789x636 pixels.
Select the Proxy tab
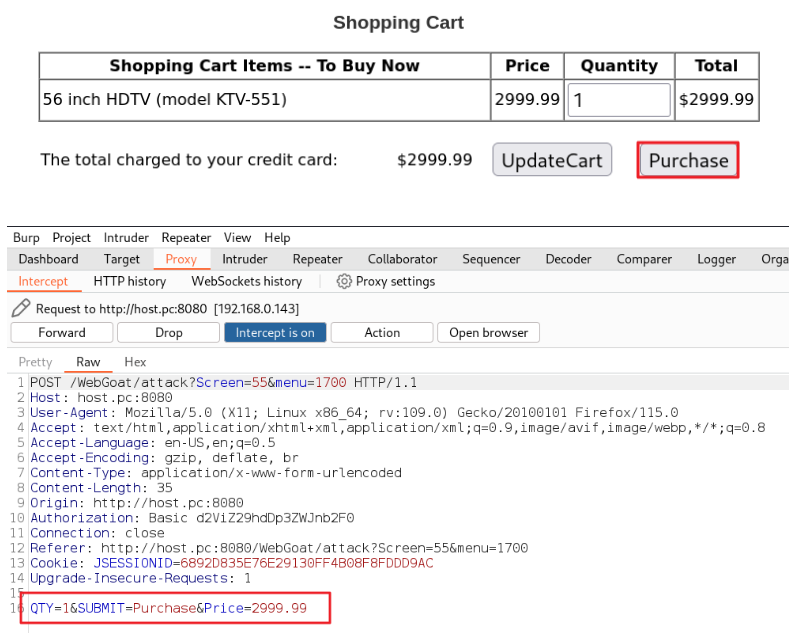[181, 259]
